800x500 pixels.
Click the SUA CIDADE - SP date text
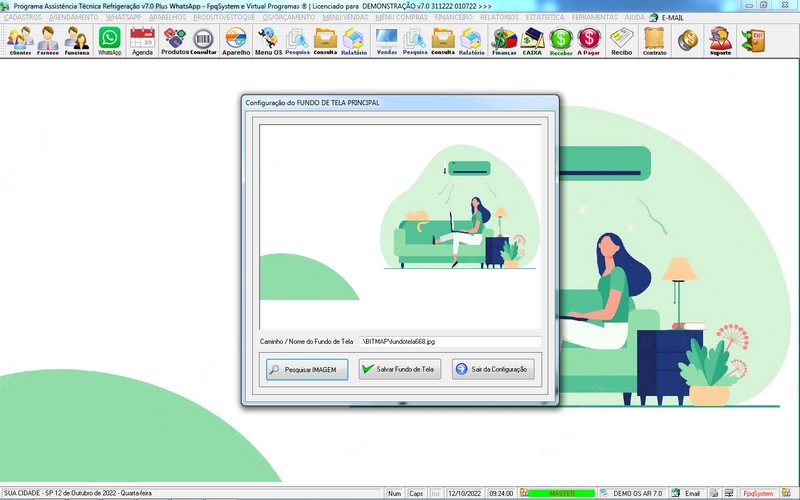[78, 493]
